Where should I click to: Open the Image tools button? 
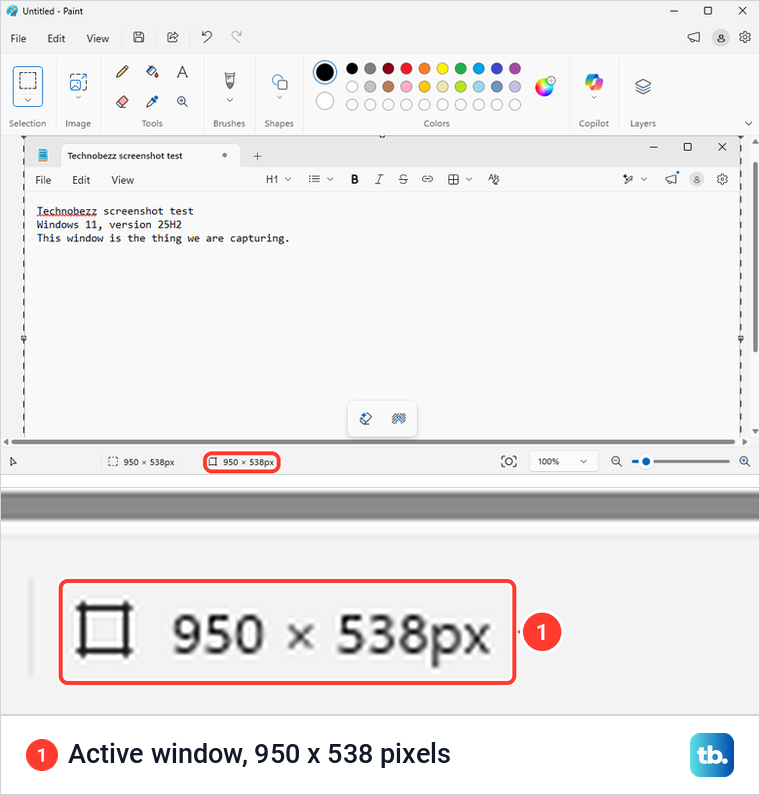pos(78,82)
